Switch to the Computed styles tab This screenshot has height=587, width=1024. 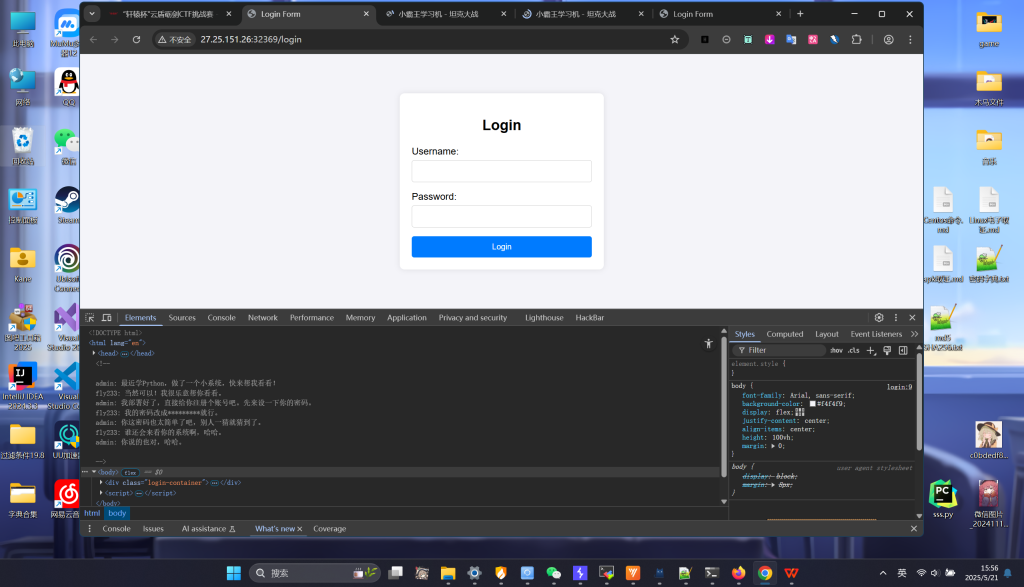click(x=785, y=334)
